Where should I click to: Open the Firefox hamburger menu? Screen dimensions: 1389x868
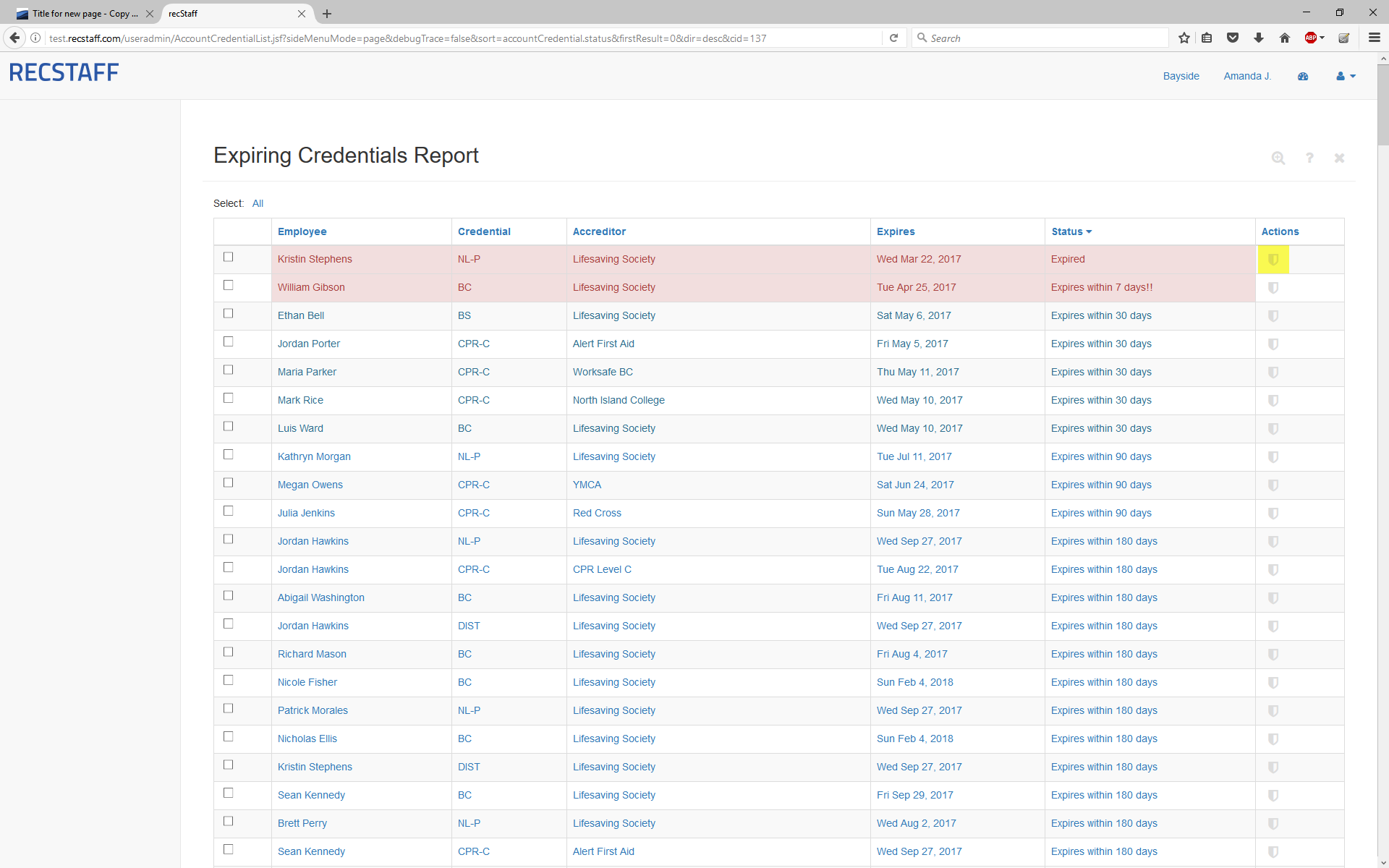click(1374, 38)
